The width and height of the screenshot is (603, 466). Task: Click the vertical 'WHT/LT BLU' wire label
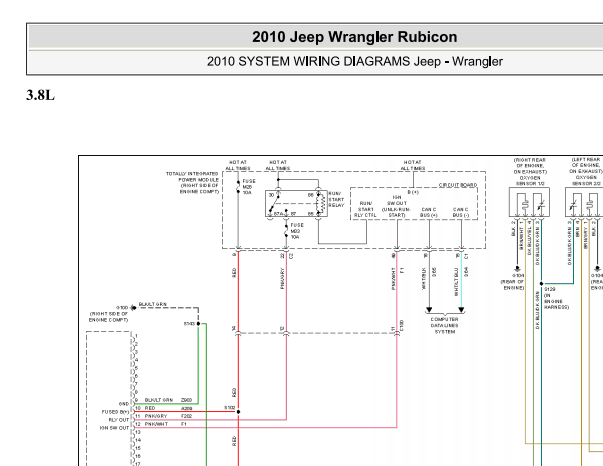(456, 282)
